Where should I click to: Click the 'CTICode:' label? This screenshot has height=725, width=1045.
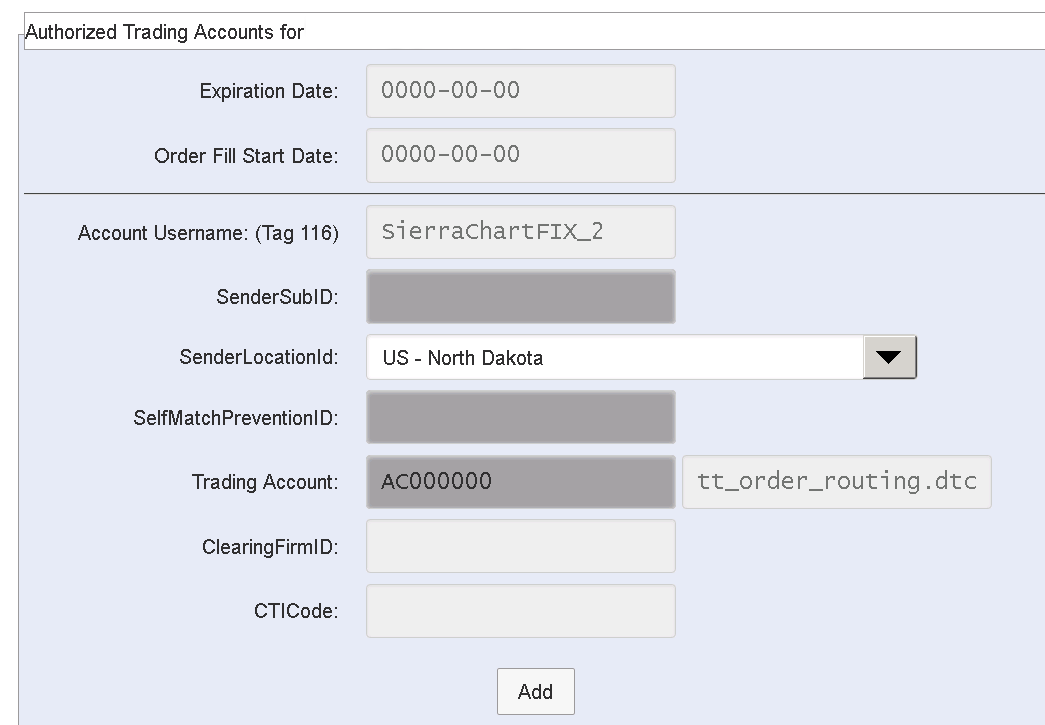(296, 611)
